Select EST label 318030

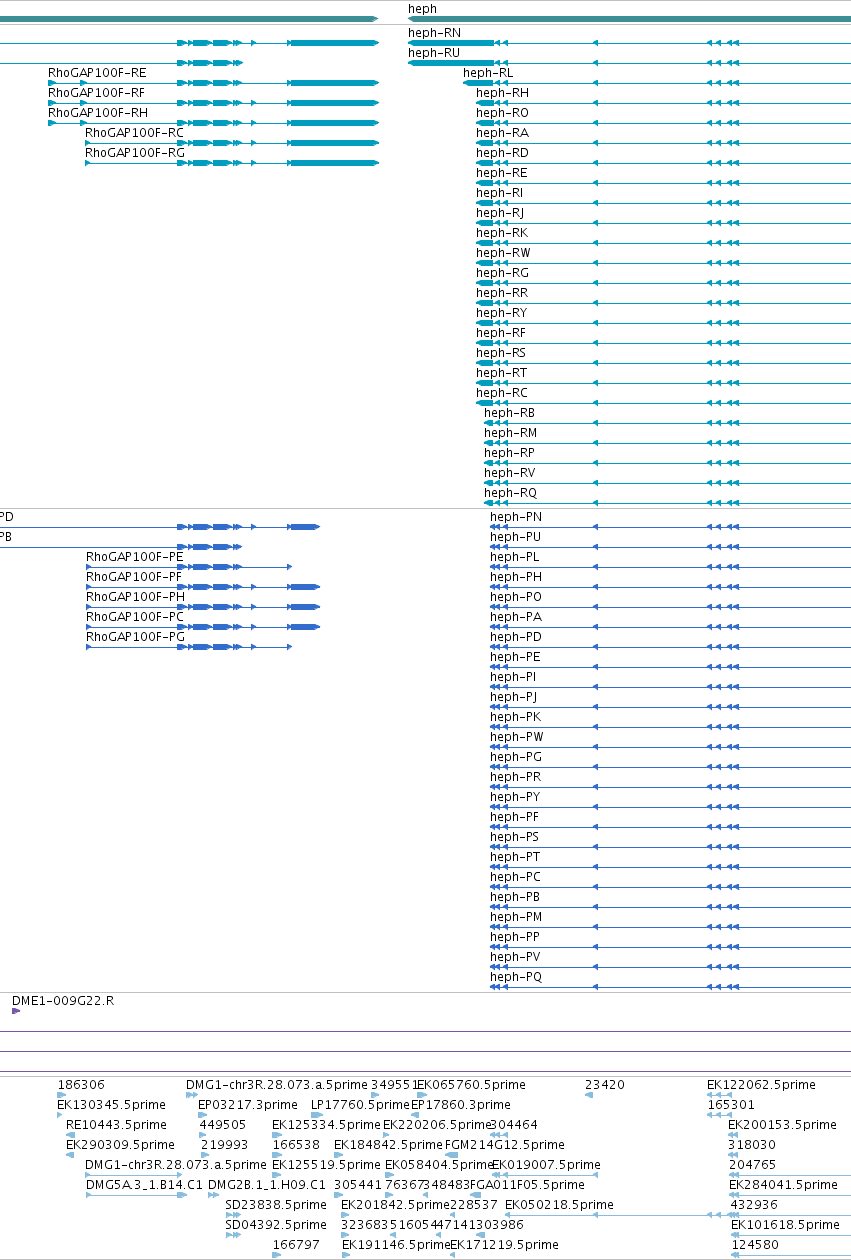752,1145
